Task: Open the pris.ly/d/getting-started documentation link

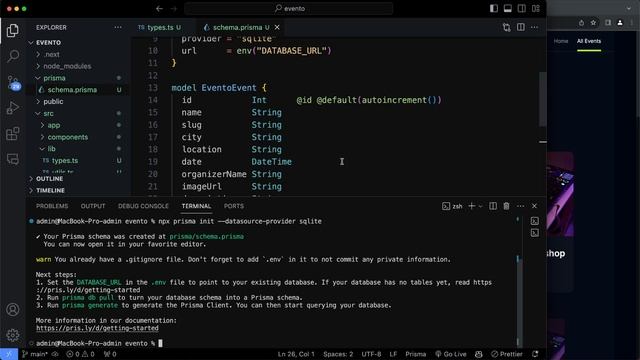Action: [x=97, y=328]
